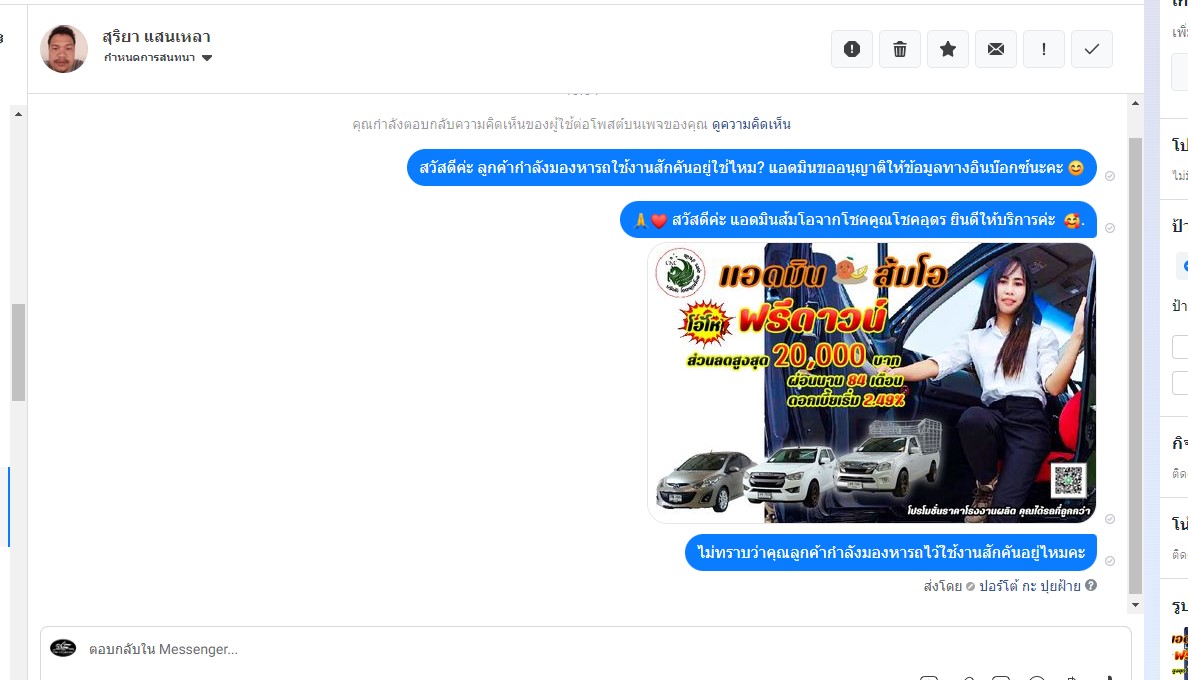The image size is (1188, 680).
Task: Click chat scrollbar up arrow
Action: coord(1135,103)
